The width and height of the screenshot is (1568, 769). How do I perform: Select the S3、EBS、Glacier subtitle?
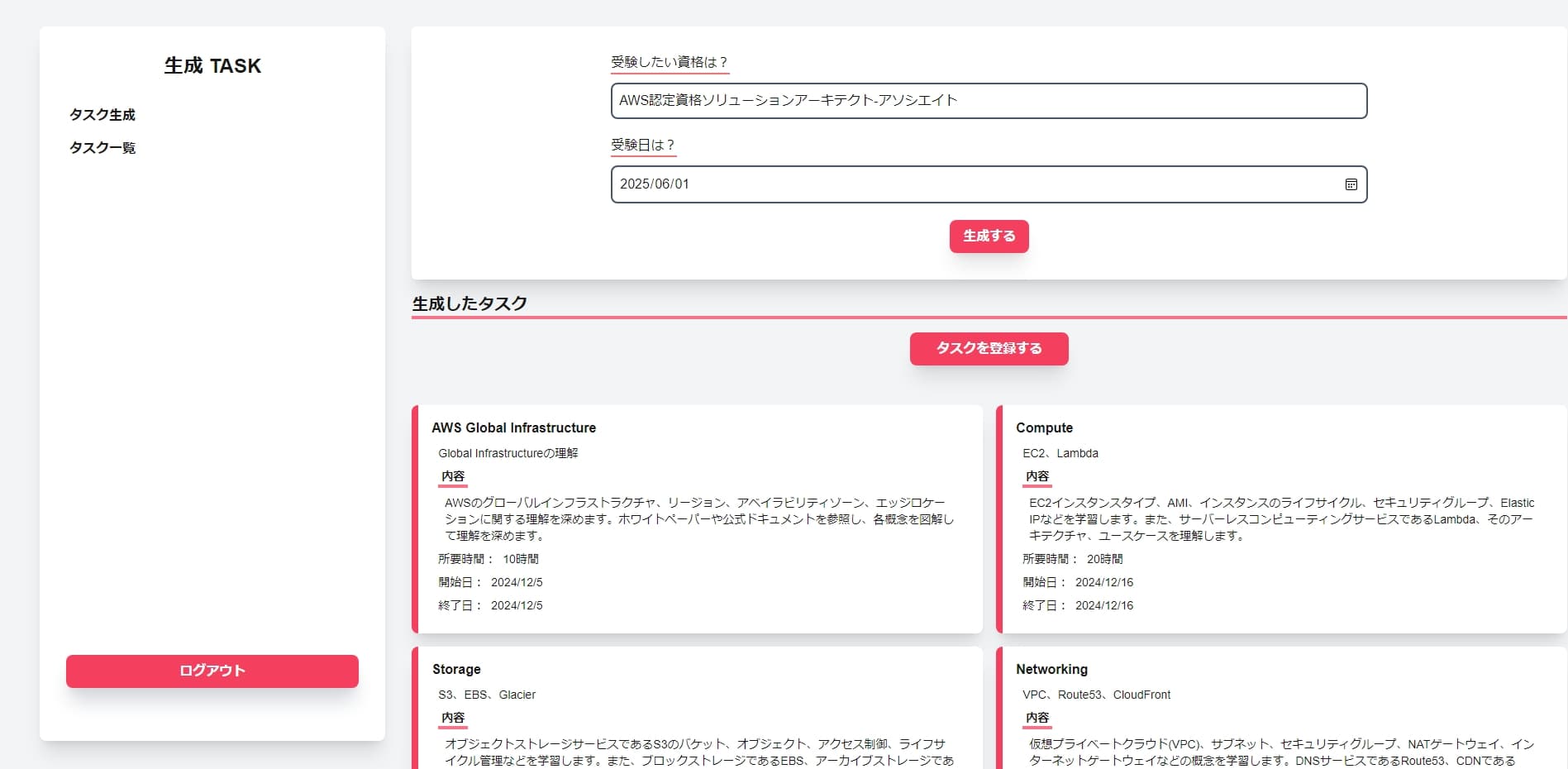click(487, 695)
